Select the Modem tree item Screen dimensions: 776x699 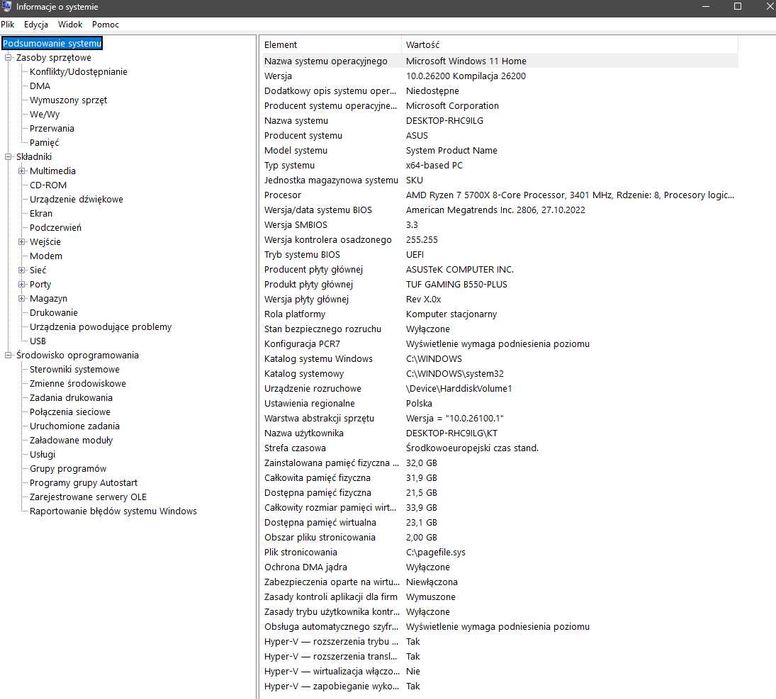pyautogui.click(x=46, y=256)
